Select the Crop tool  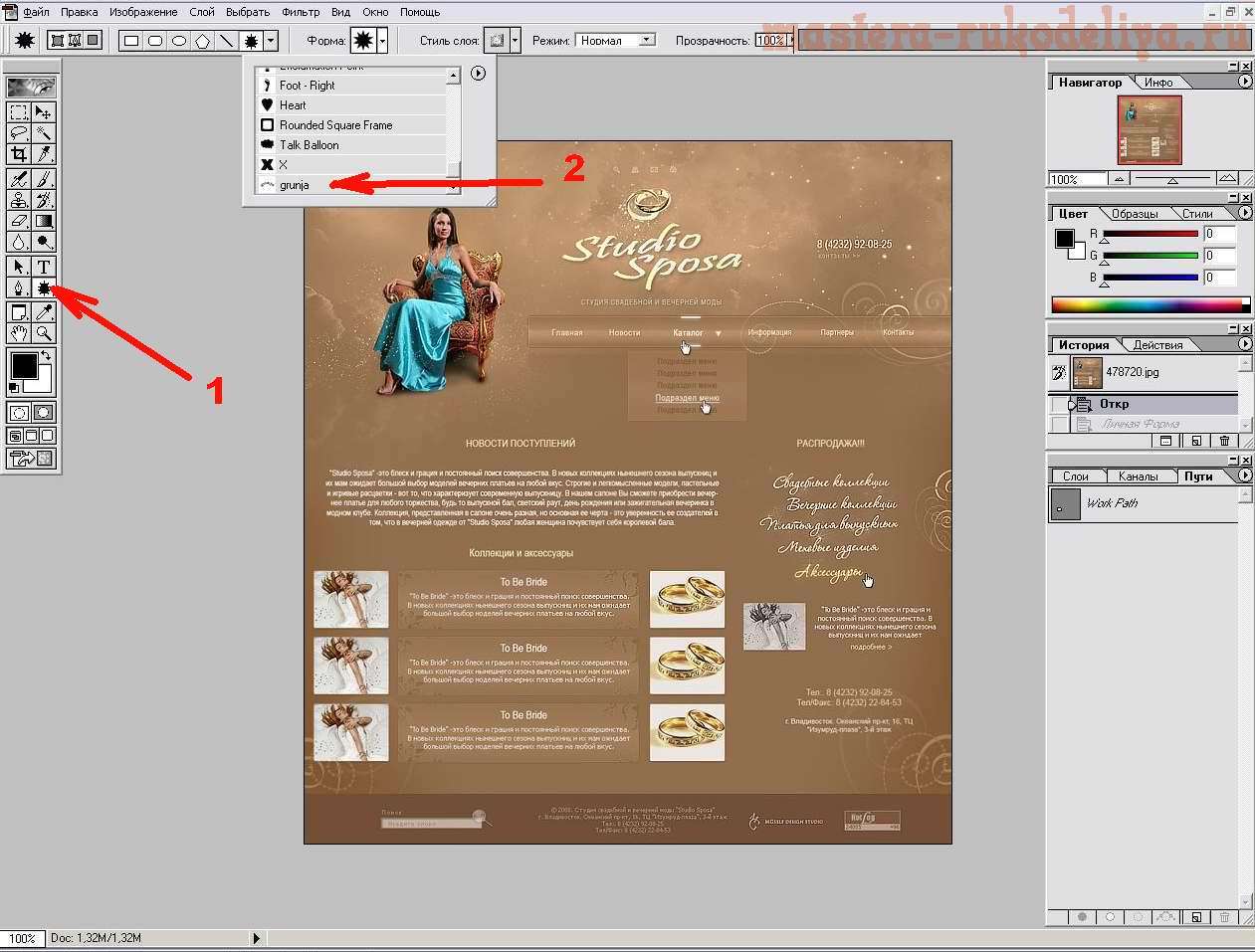(x=19, y=154)
